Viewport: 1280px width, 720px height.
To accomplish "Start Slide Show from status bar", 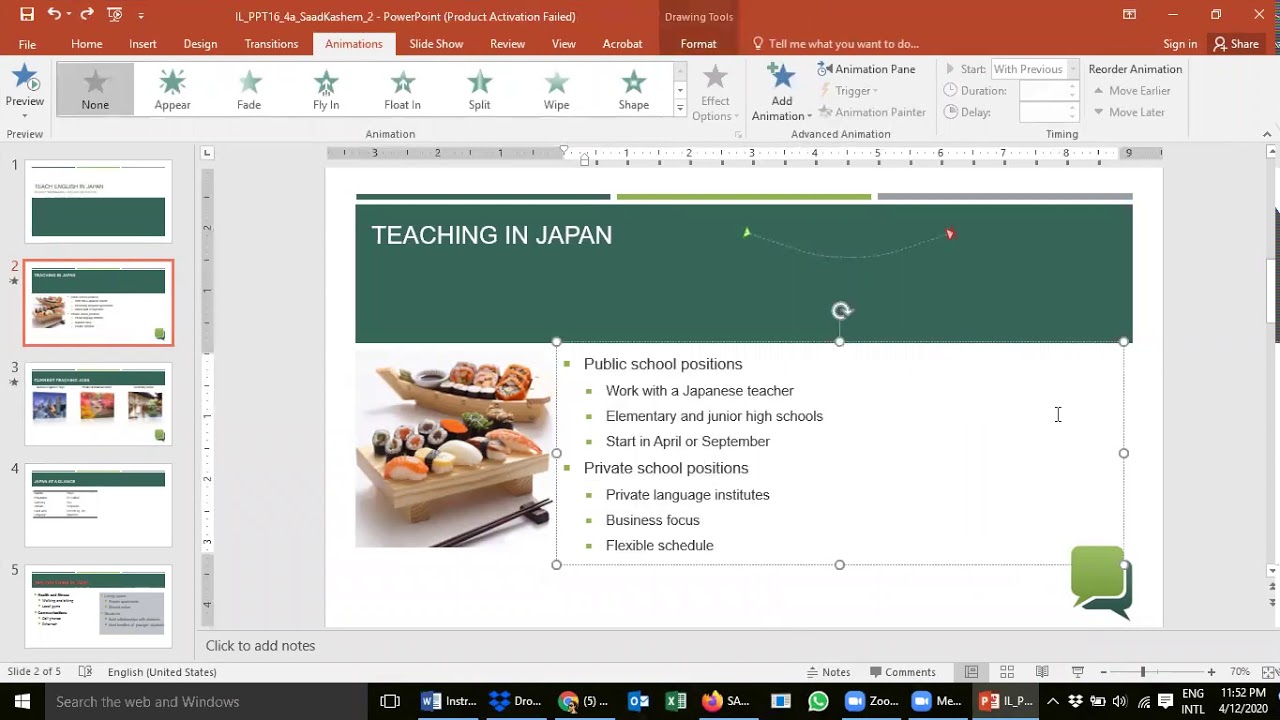I will pos(1077,672).
